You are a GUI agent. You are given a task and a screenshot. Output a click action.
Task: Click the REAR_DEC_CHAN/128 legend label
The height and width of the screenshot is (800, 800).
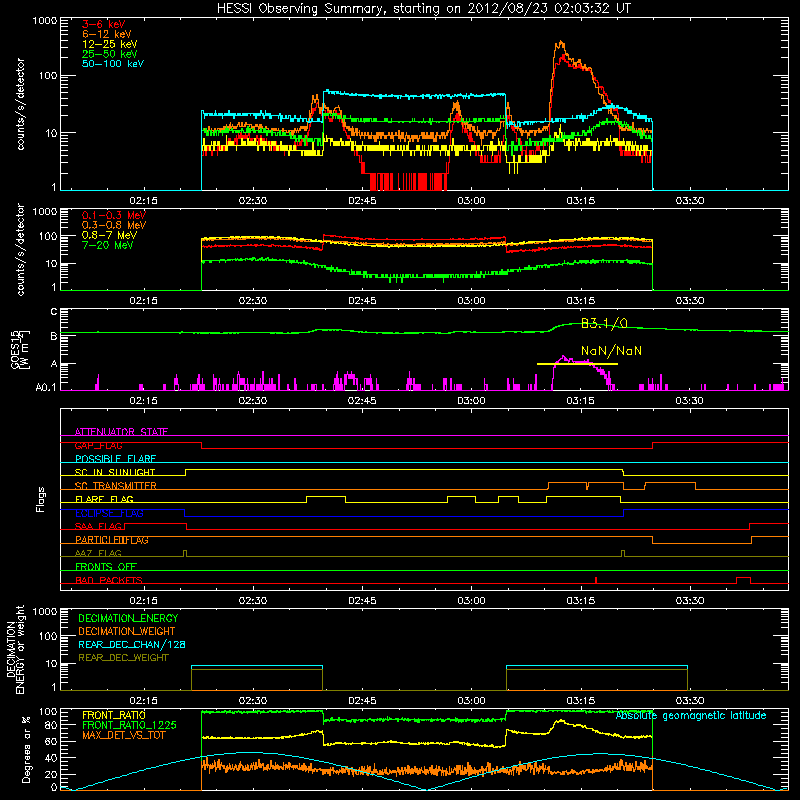point(132,644)
